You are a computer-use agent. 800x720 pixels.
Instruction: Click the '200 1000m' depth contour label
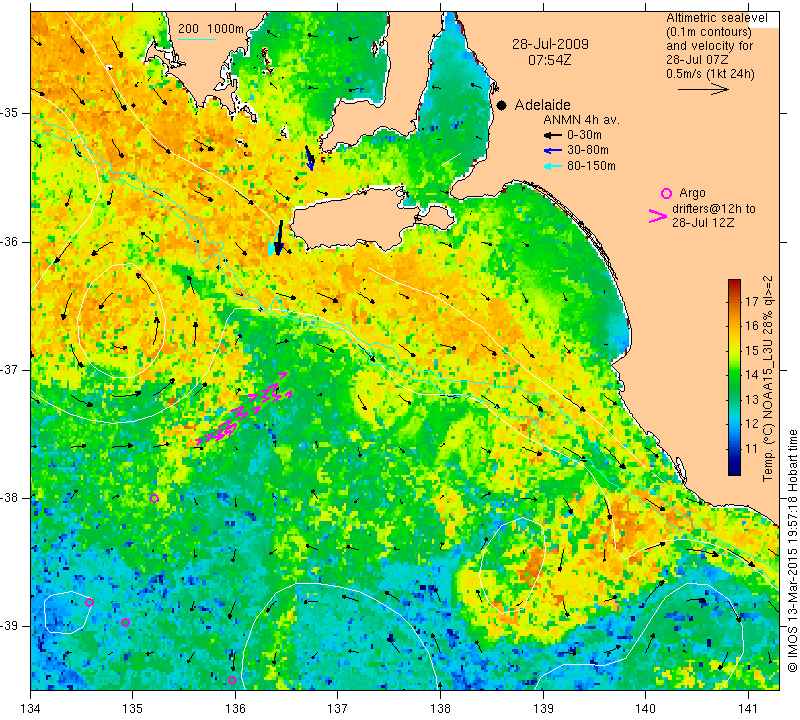tap(211, 29)
